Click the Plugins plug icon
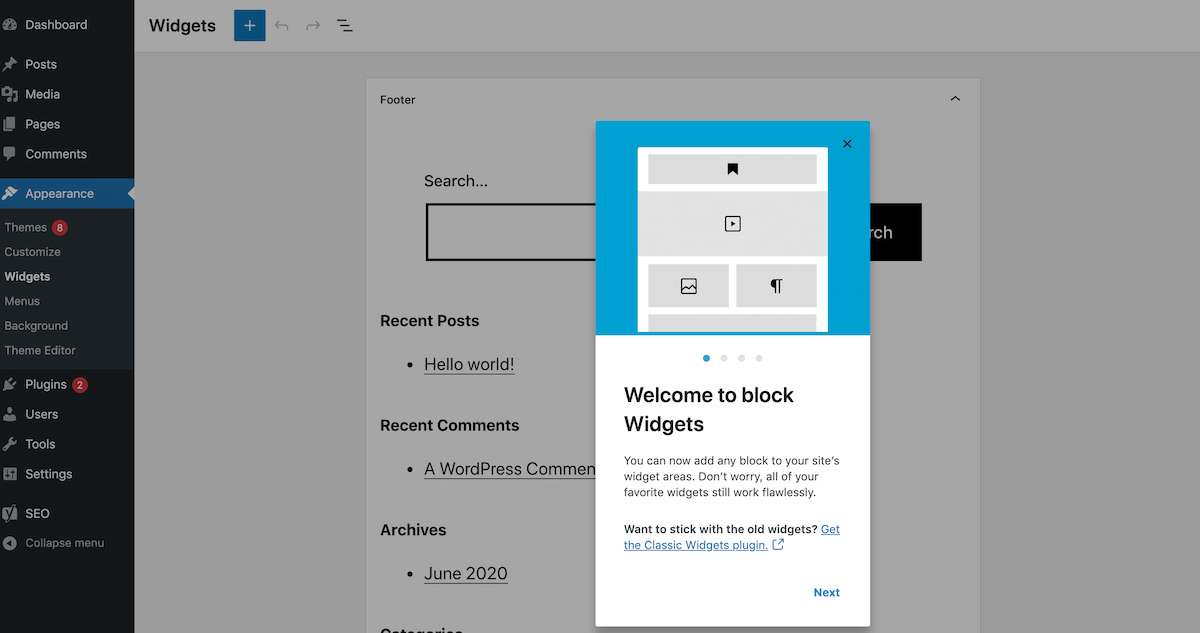1200x633 pixels. pyautogui.click(x=10, y=384)
